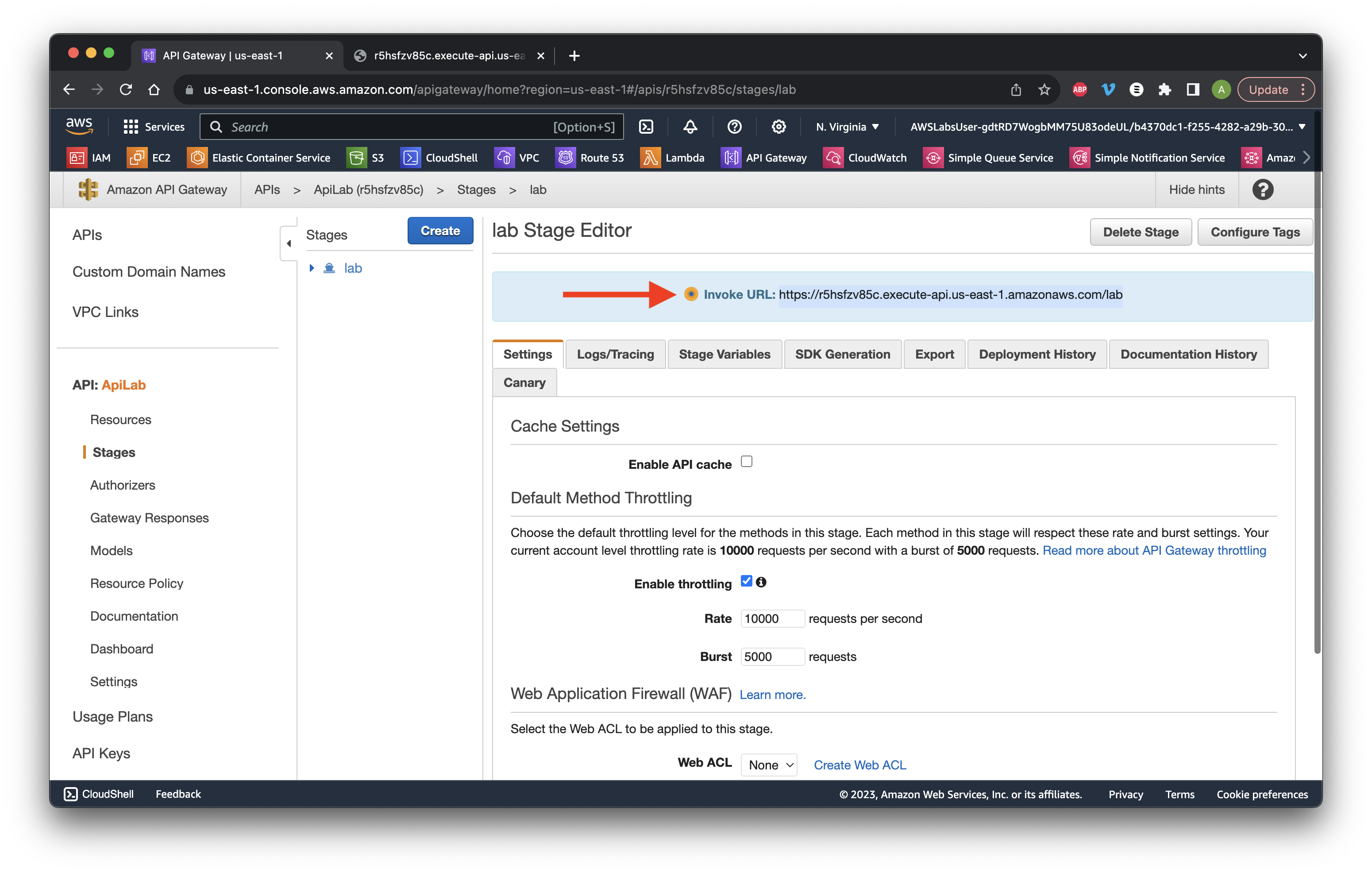Enable the API cache checkbox
Viewport: 1372px width, 873px height.
pyautogui.click(x=746, y=462)
